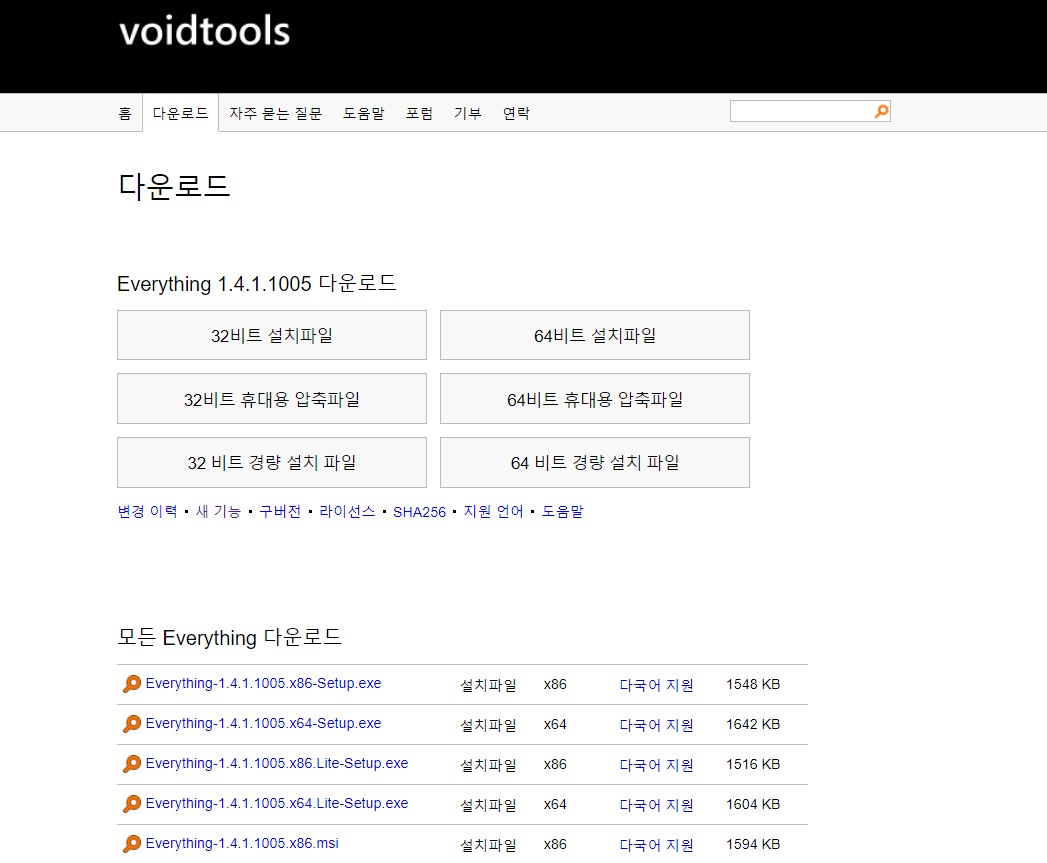The width and height of the screenshot is (1047, 863).
Task: Click the icon beside Everything-1.4.1.1005.x86.Lite-Setup.exe
Action: pos(132,764)
